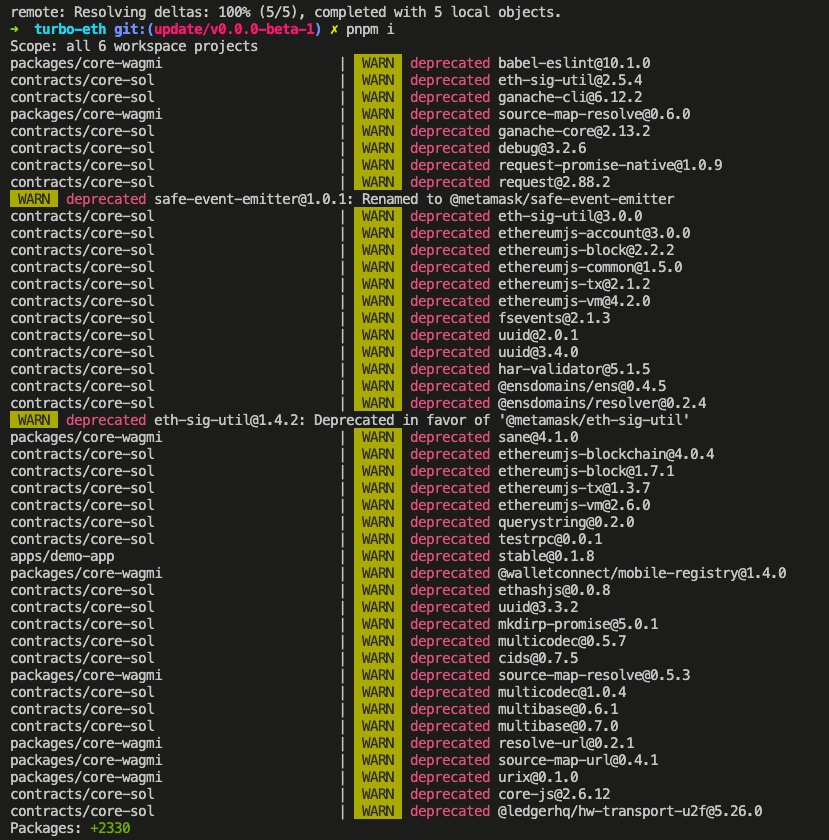Click 'ethereumjs-block@1.7.1' text

[586, 471]
